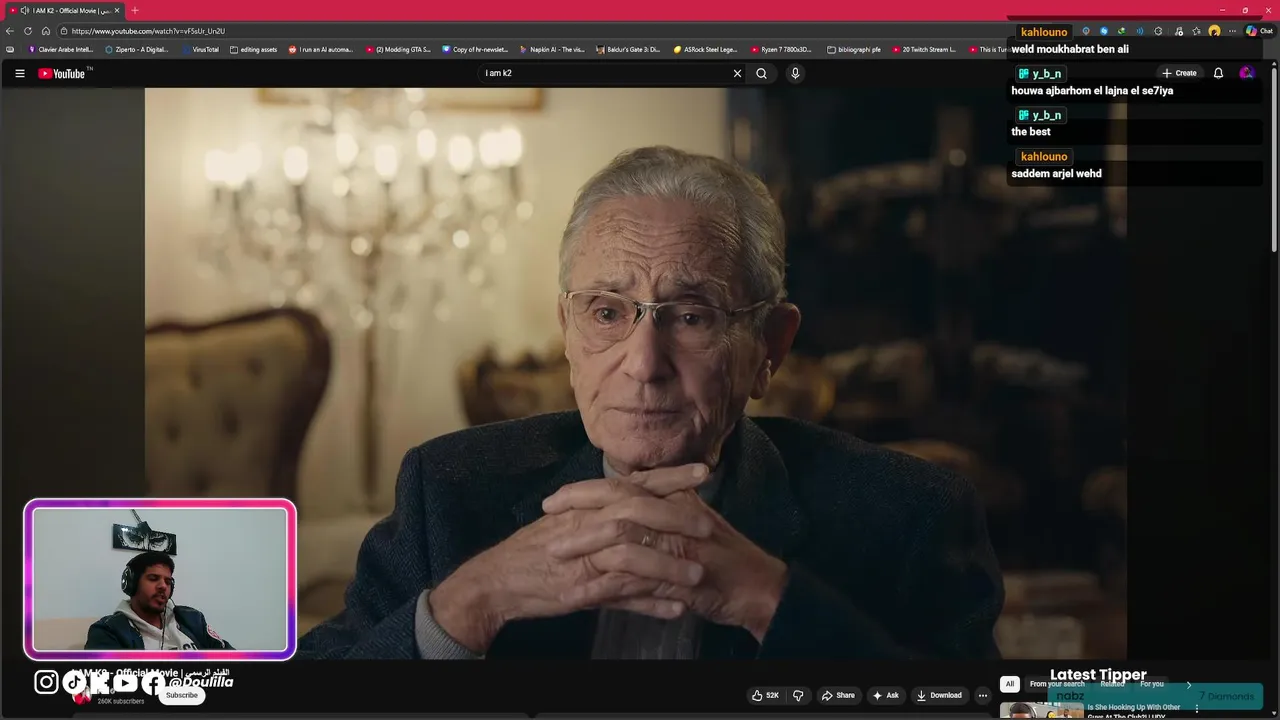The width and height of the screenshot is (1280, 720).
Task: Like the video with 52K thumbs-up
Action: click(765, 695)
